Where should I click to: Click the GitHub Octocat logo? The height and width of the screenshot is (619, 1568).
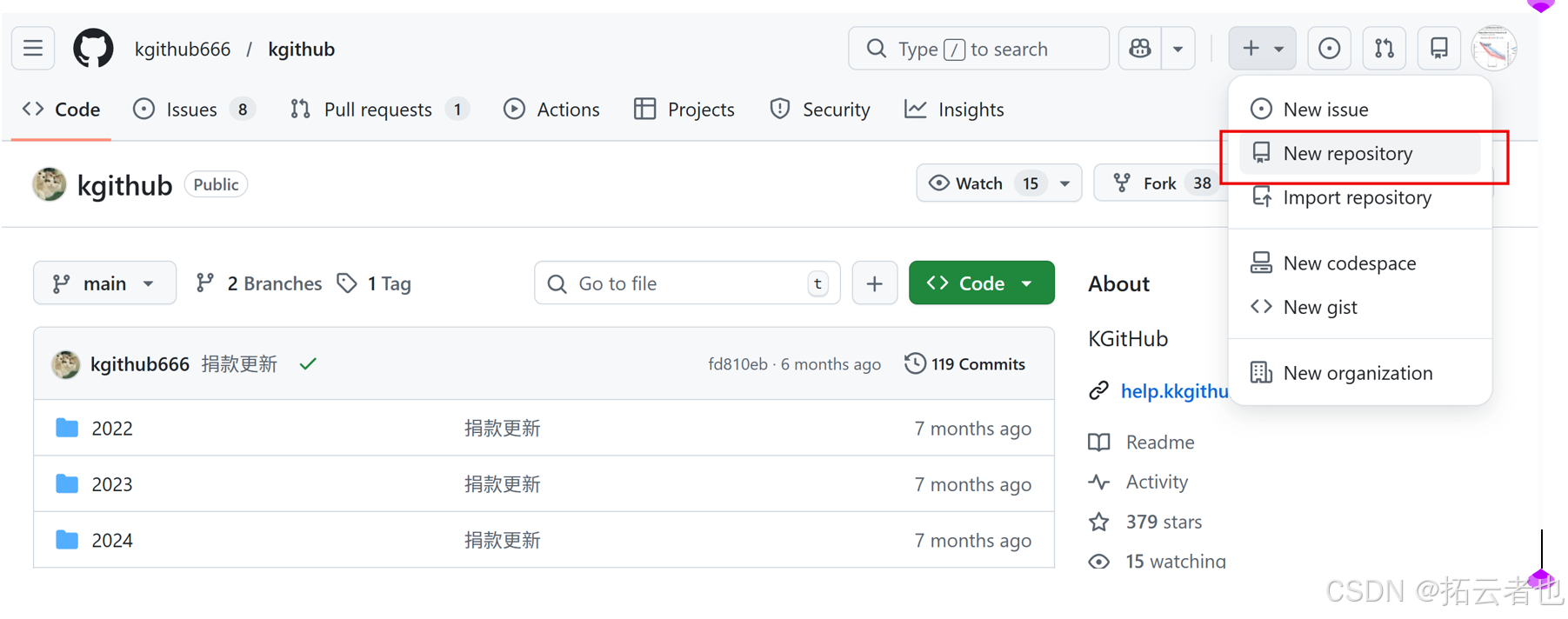click(93, 49)
